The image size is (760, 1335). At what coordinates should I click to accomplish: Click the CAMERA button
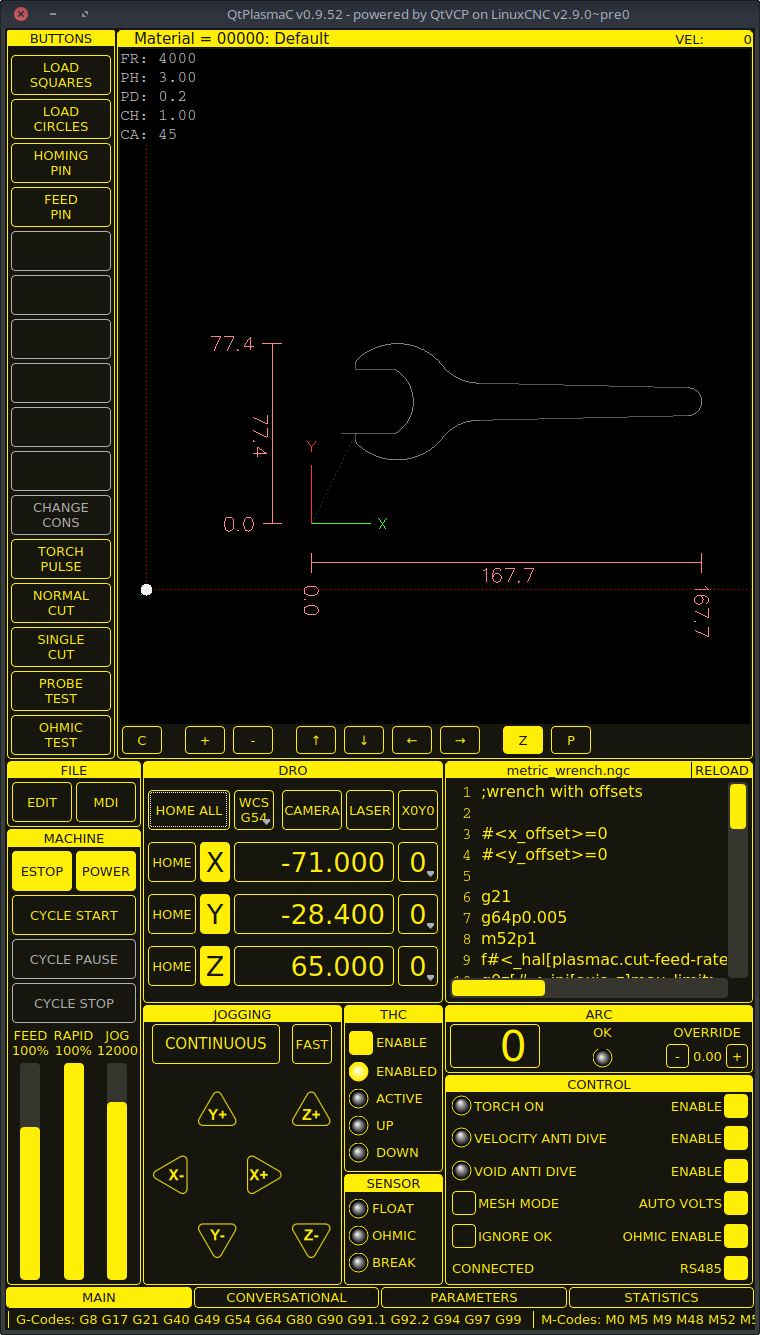click(312, 810)
